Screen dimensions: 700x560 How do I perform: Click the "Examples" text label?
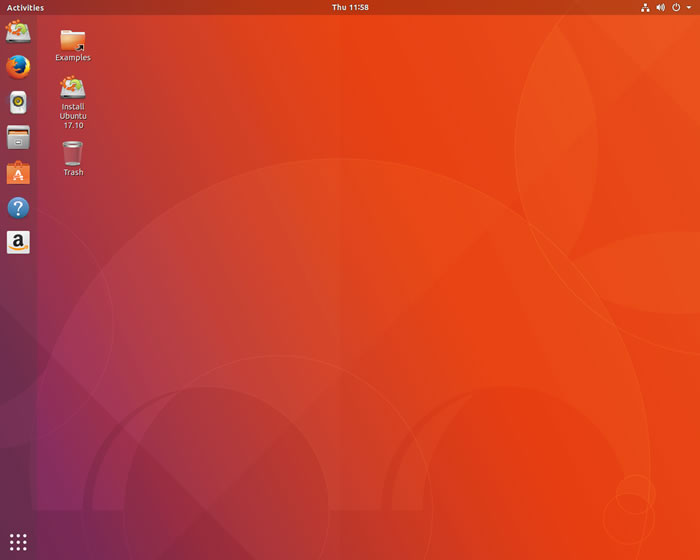[x=73, y=58]
